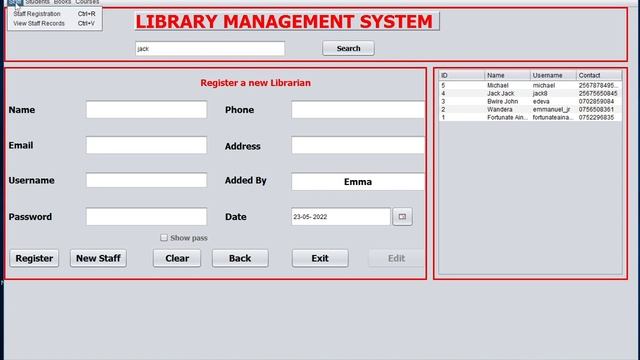Click into the Phone field
This screenshot has width=640, height=360.
tap(358, 110)
